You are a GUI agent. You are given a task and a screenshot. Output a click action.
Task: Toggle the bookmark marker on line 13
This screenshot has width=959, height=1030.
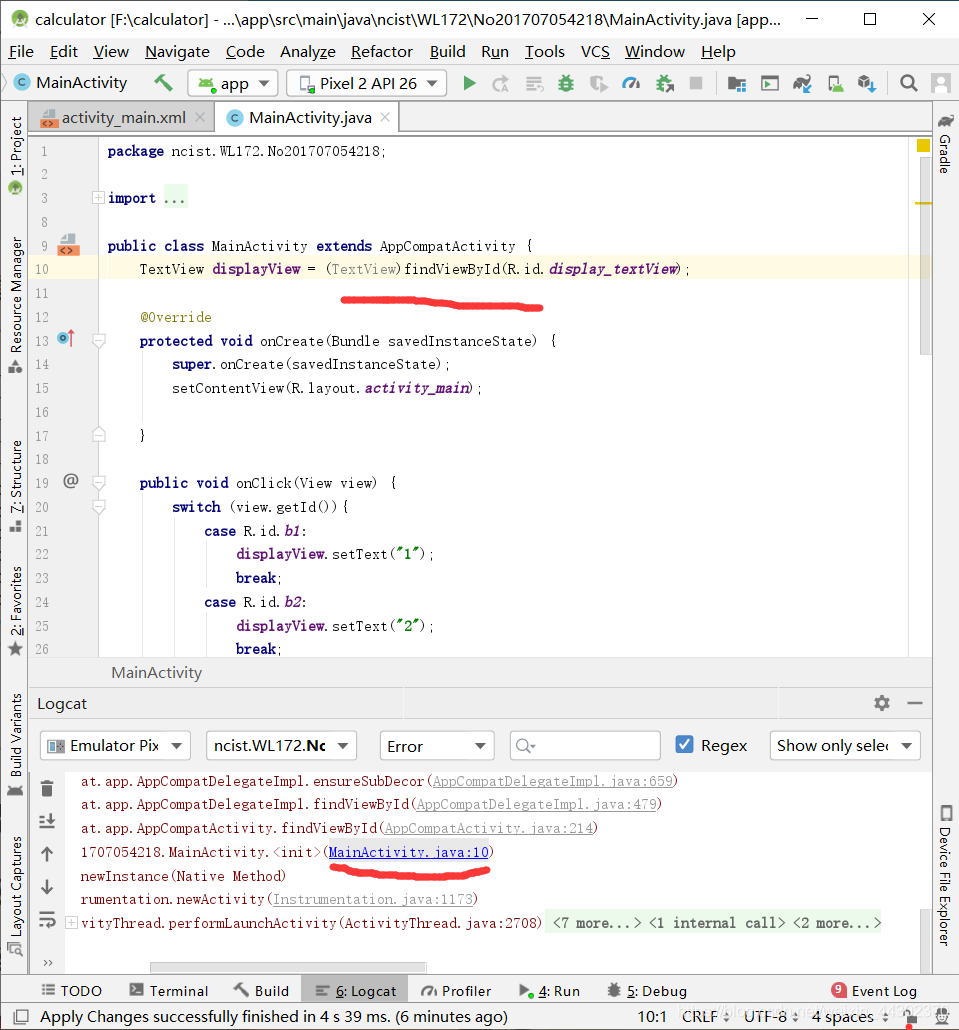(64, 340)
